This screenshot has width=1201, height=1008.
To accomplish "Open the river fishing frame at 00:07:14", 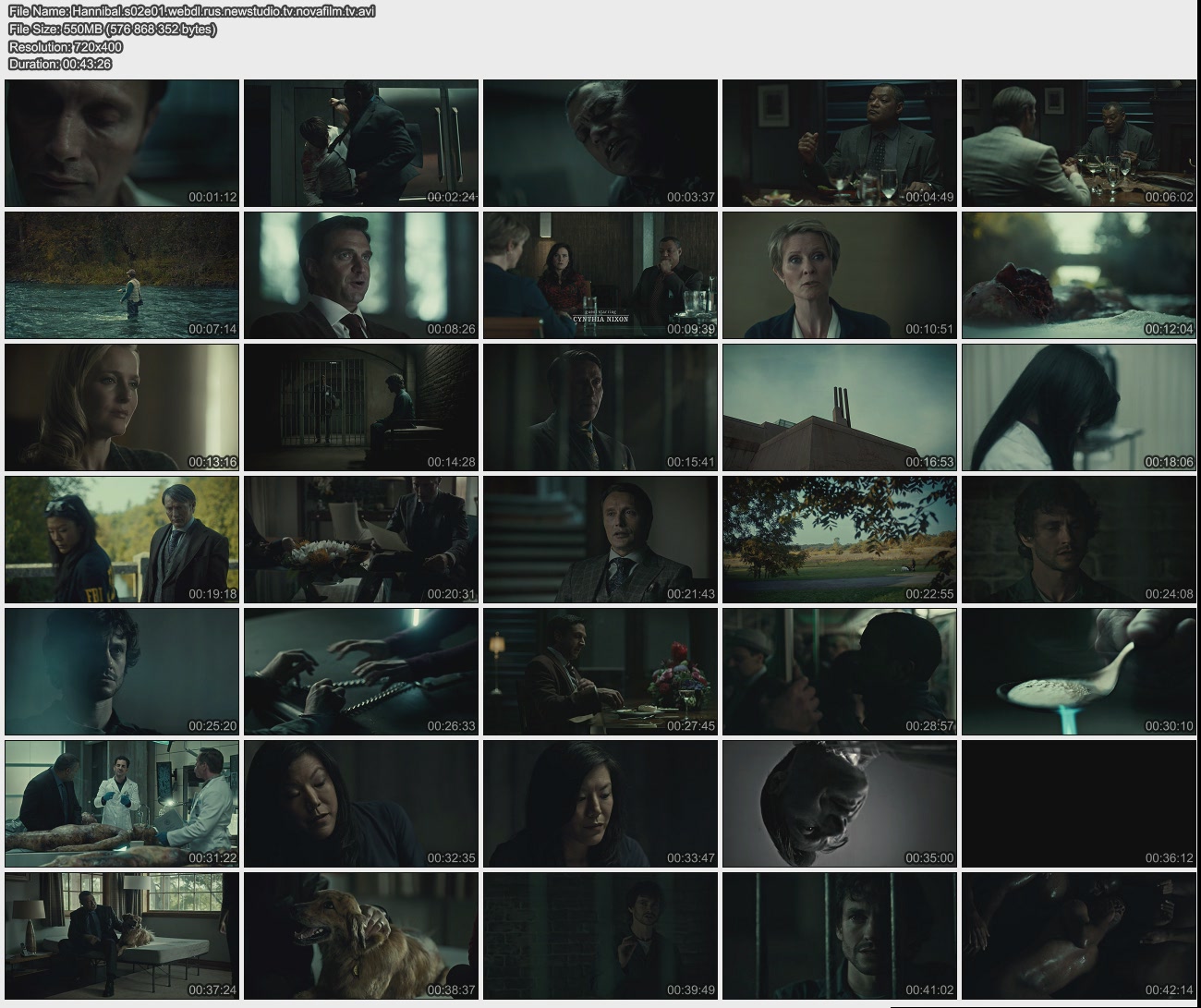I will (x=122, y=275).
